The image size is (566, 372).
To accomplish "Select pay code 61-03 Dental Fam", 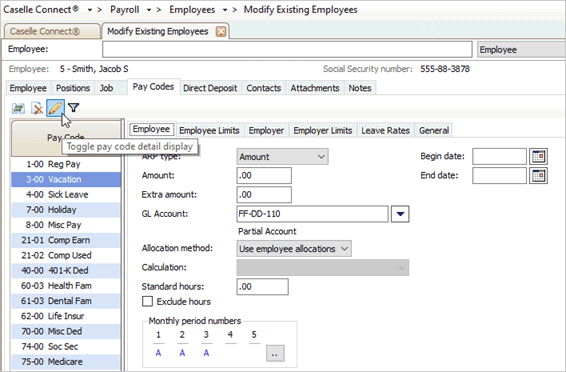I will [x=66, y=301].
